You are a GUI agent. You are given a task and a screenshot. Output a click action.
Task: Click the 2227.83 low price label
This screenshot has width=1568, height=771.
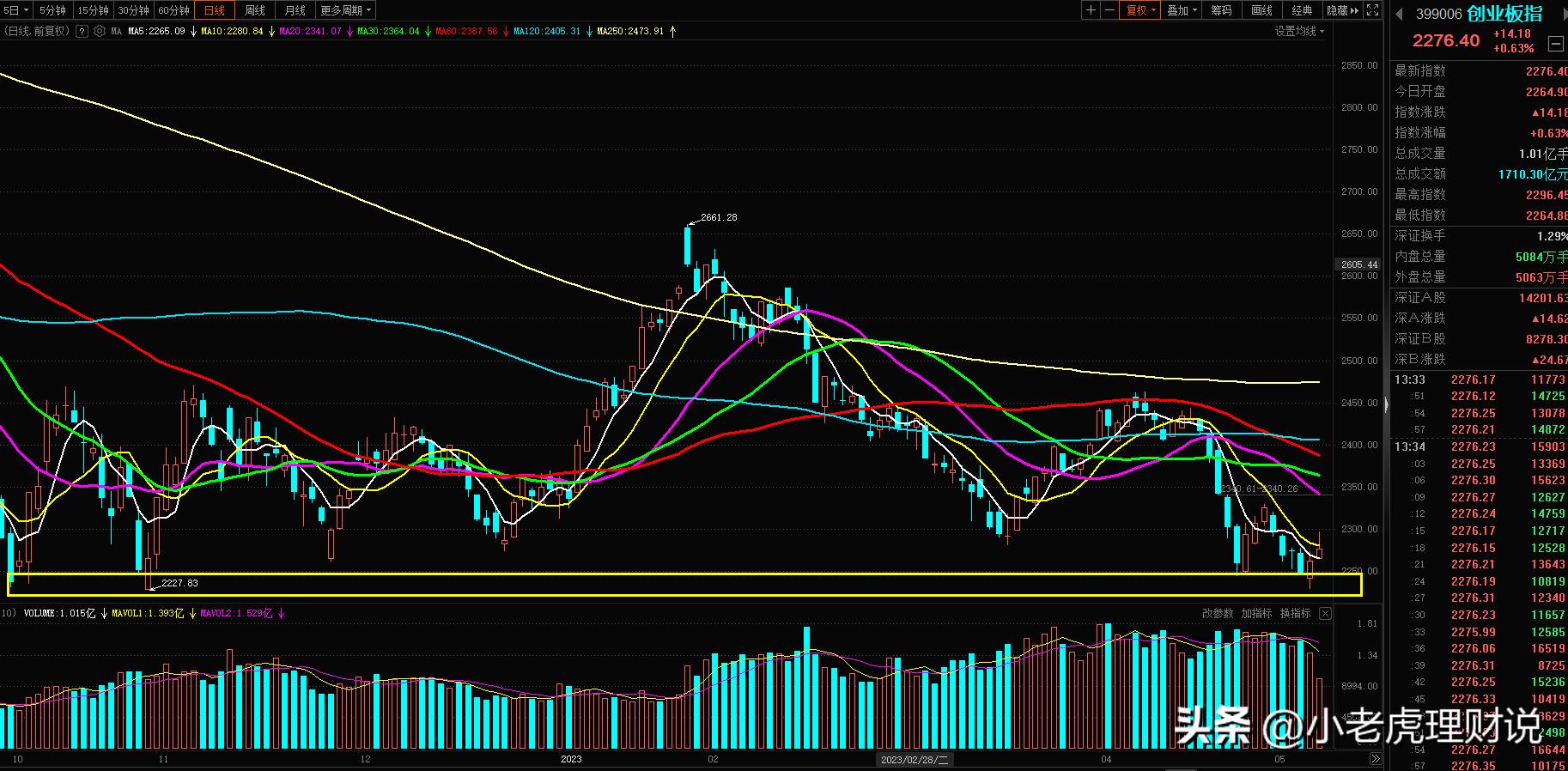179,583
